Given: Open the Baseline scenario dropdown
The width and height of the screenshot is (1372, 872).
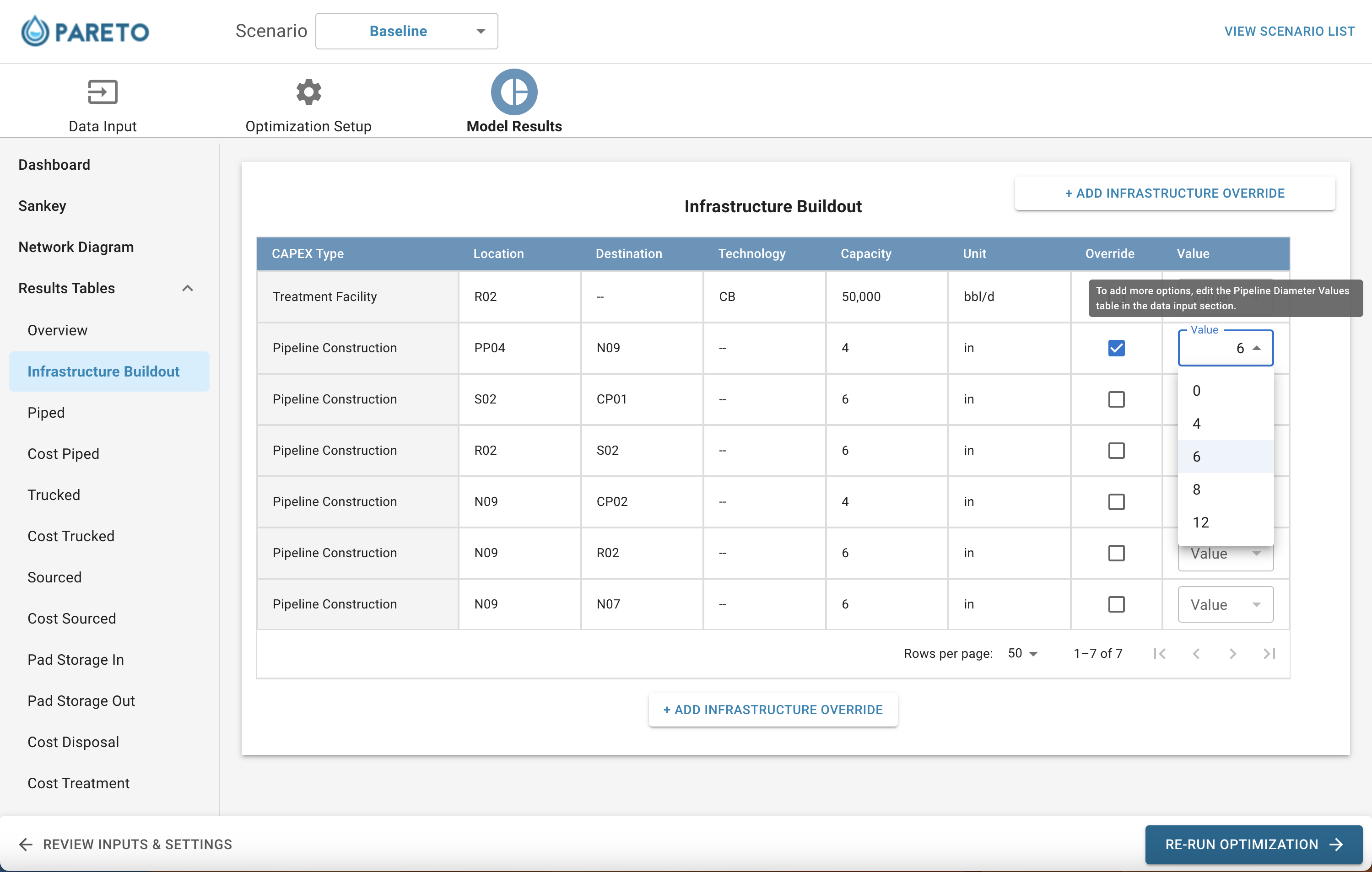Looking at the screenshot, I should 406,31.
